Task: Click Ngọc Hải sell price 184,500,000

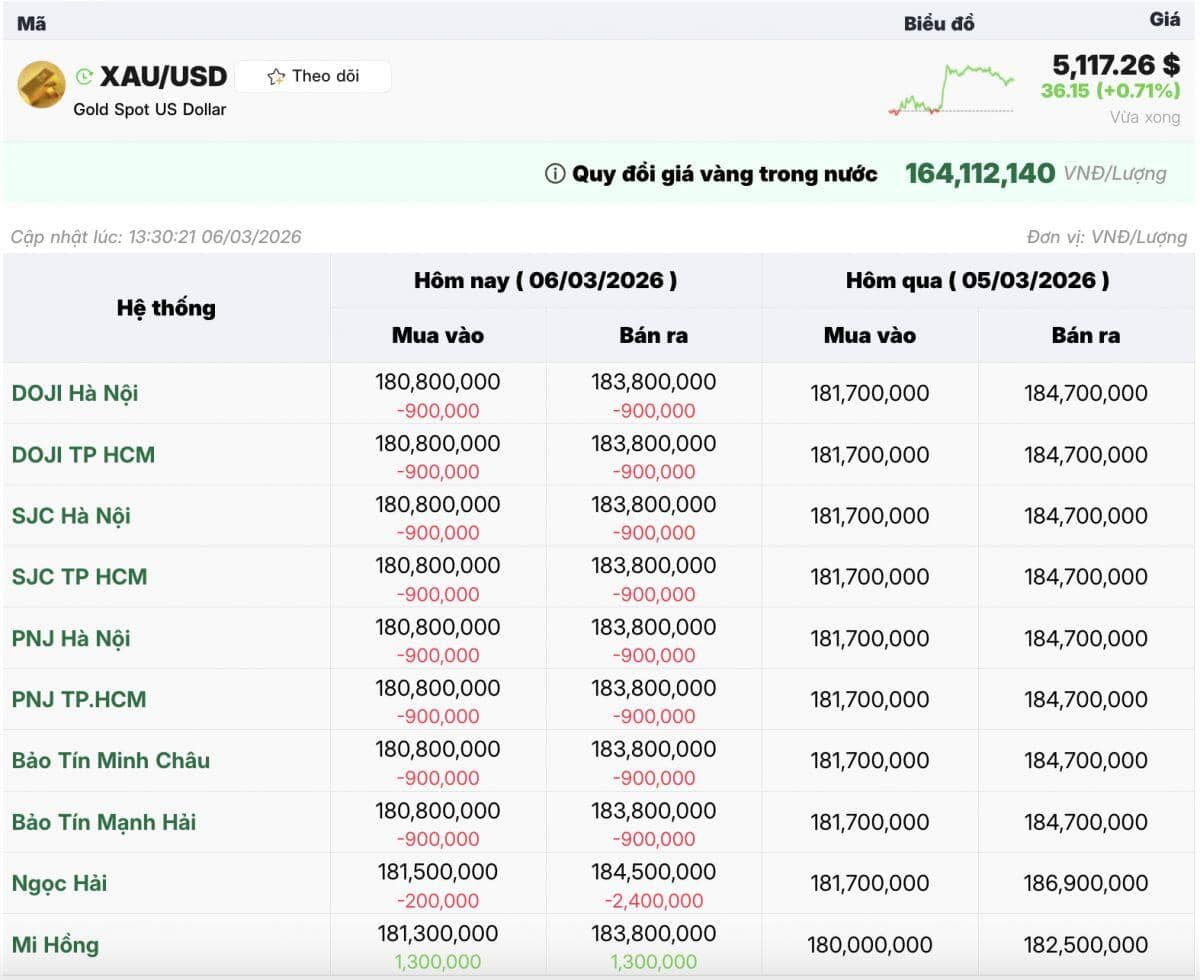Action: point(654,872)
